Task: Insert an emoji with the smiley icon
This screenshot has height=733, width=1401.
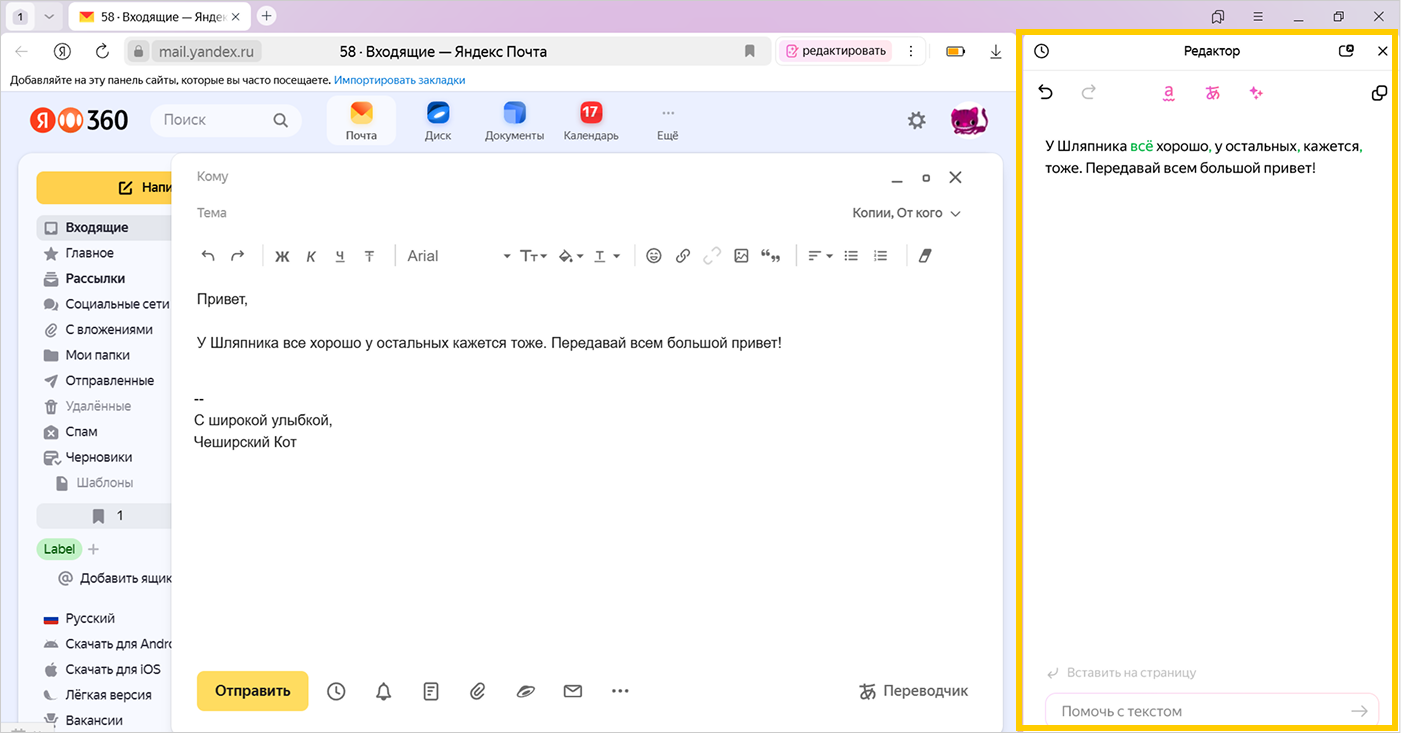Action: [654, 256]
